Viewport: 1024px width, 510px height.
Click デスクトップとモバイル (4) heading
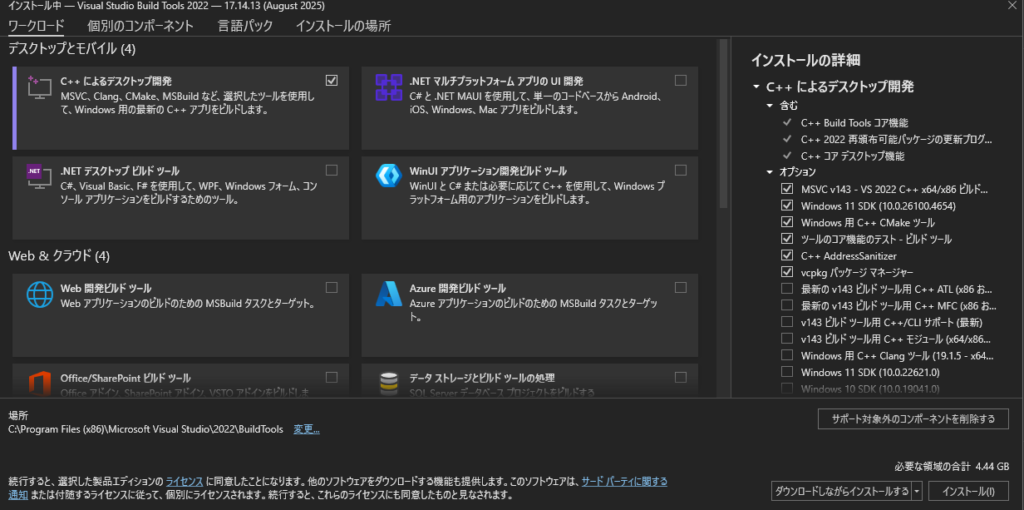(72, 48)
